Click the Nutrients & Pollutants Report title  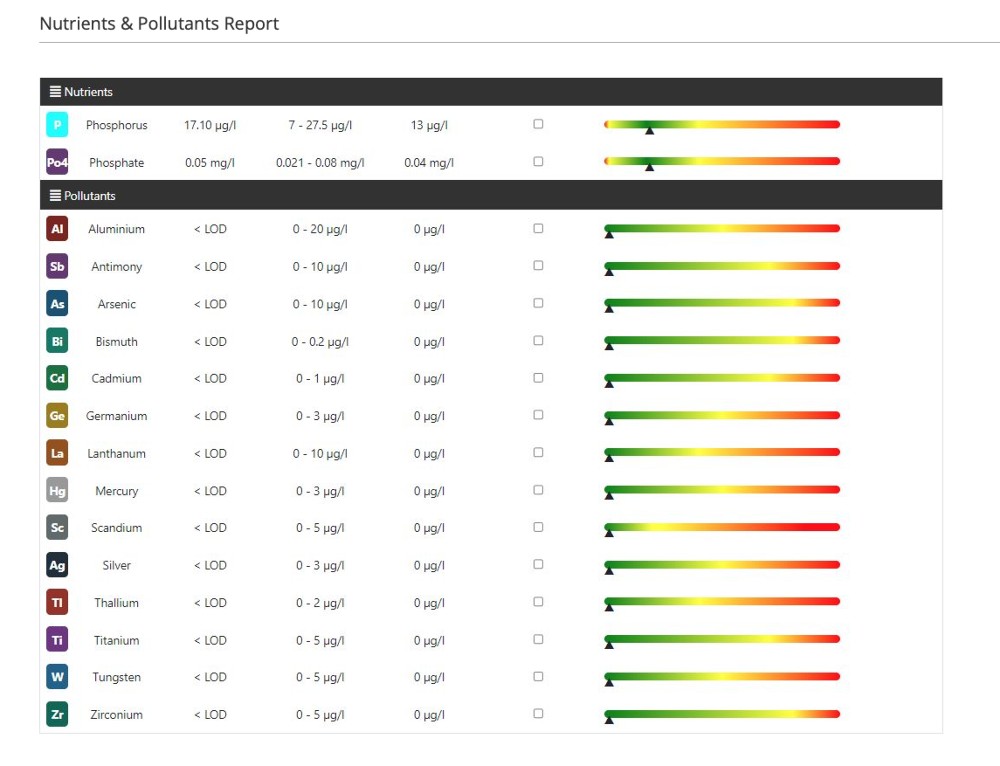click(158, 23)
